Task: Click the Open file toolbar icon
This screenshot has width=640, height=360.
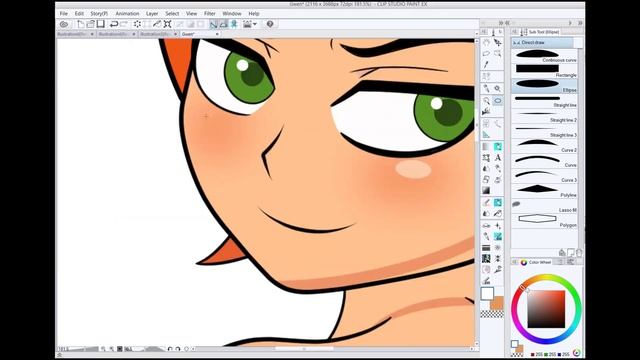Action: [91, 24]
